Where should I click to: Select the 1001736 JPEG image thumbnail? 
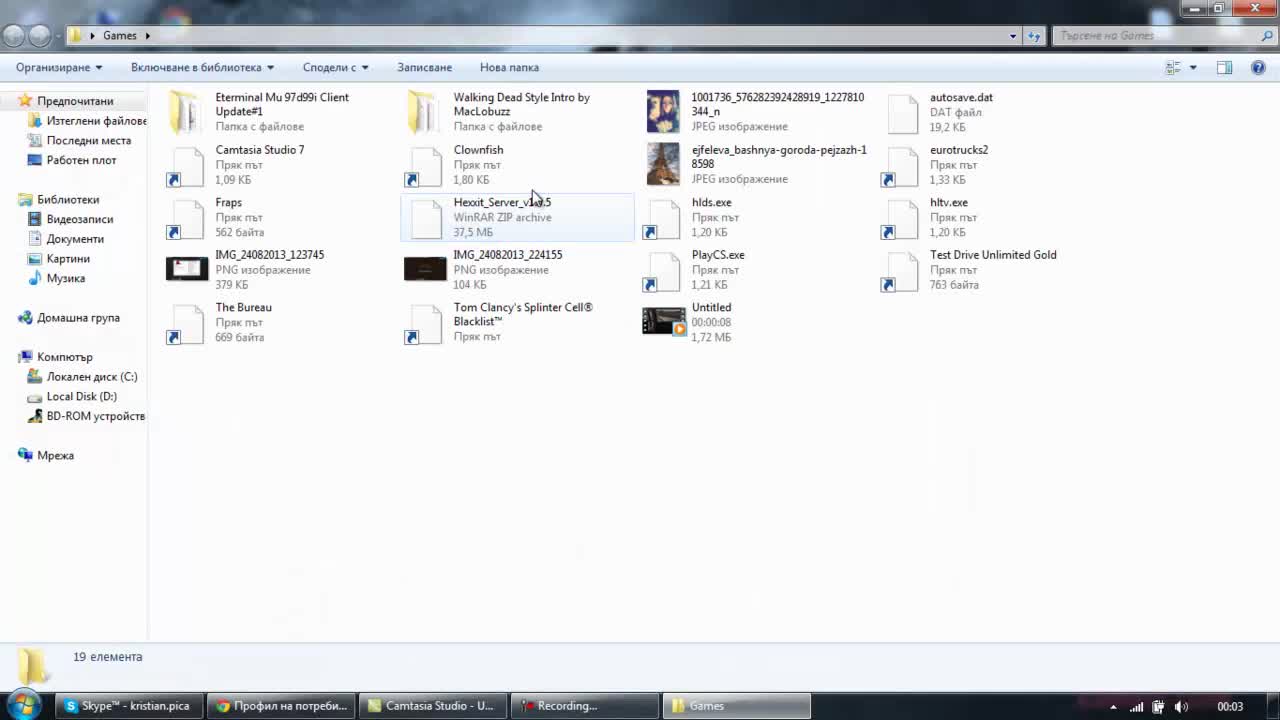pyautogui.click(x=663, y=111)
